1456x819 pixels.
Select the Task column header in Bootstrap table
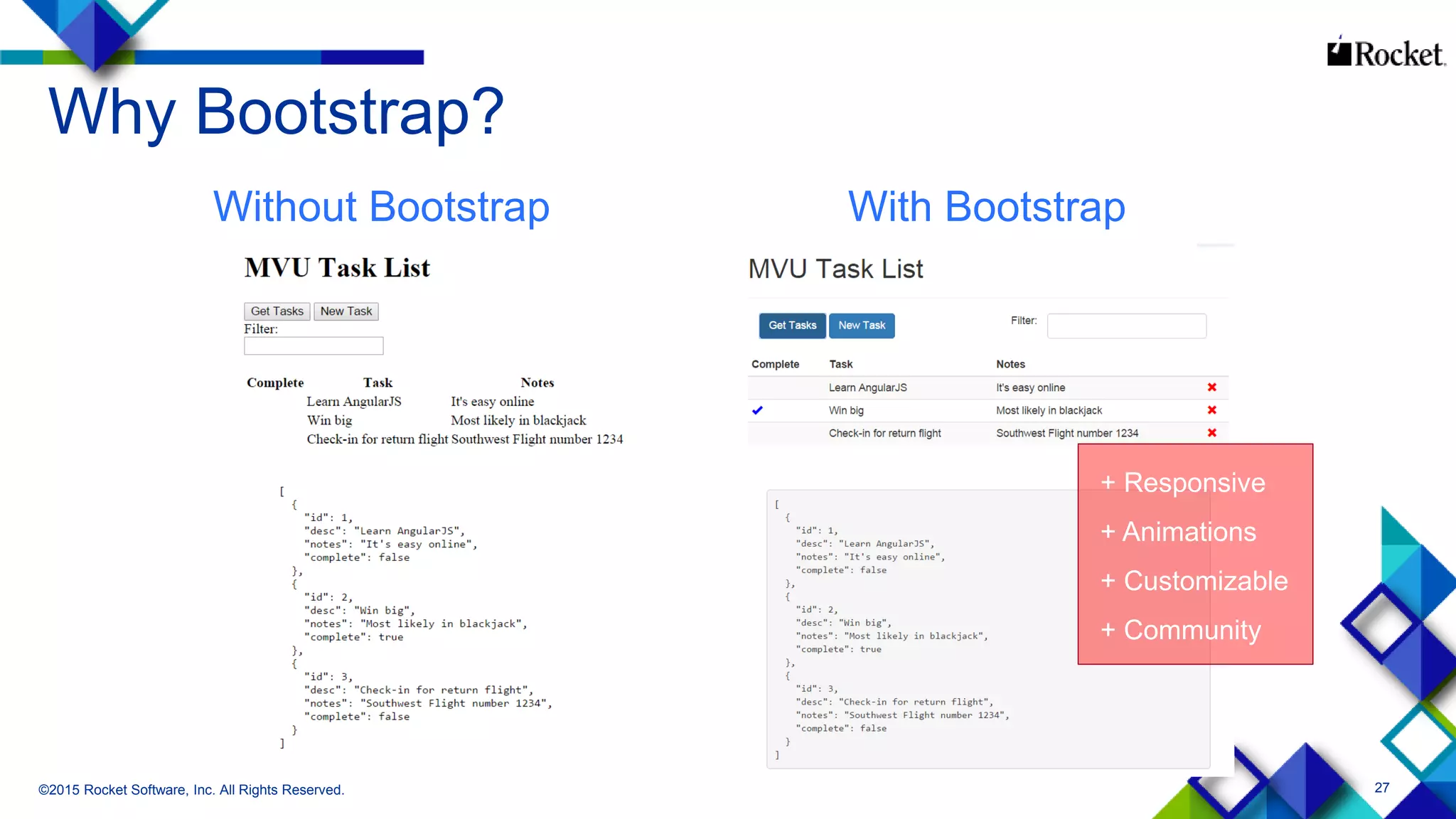click(x=840, y=364)
